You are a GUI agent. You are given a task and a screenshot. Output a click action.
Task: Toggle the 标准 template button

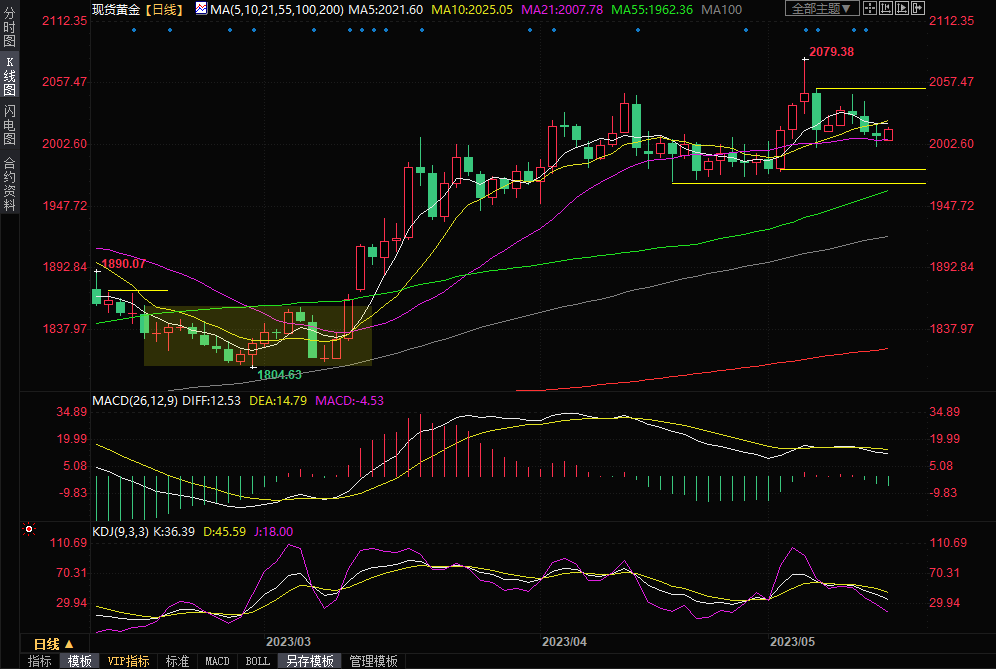pos(177,661)
